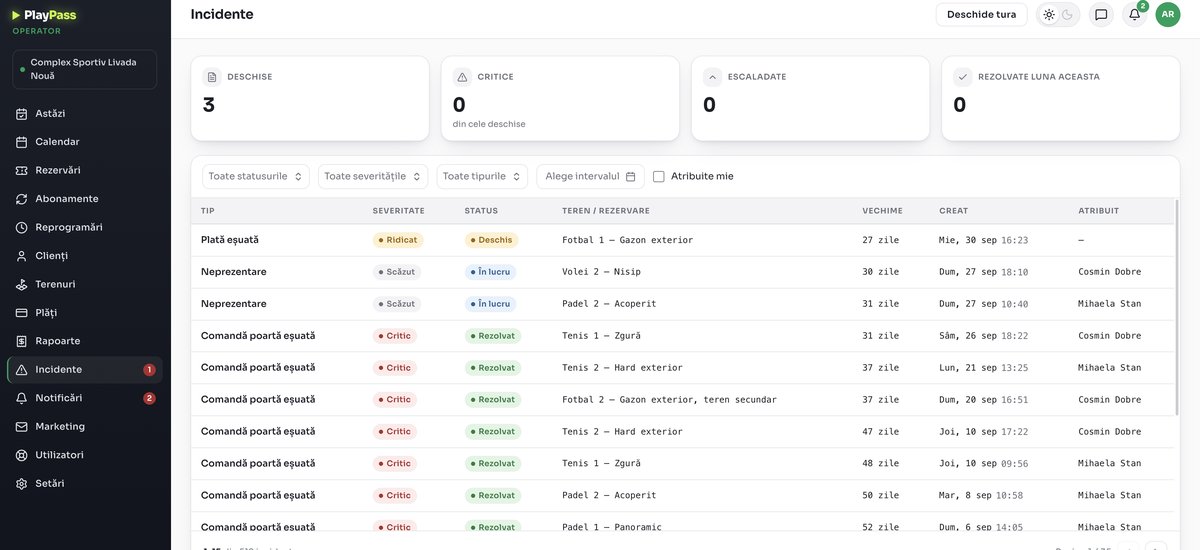Click the PlayPass logo

coord(44,15)
